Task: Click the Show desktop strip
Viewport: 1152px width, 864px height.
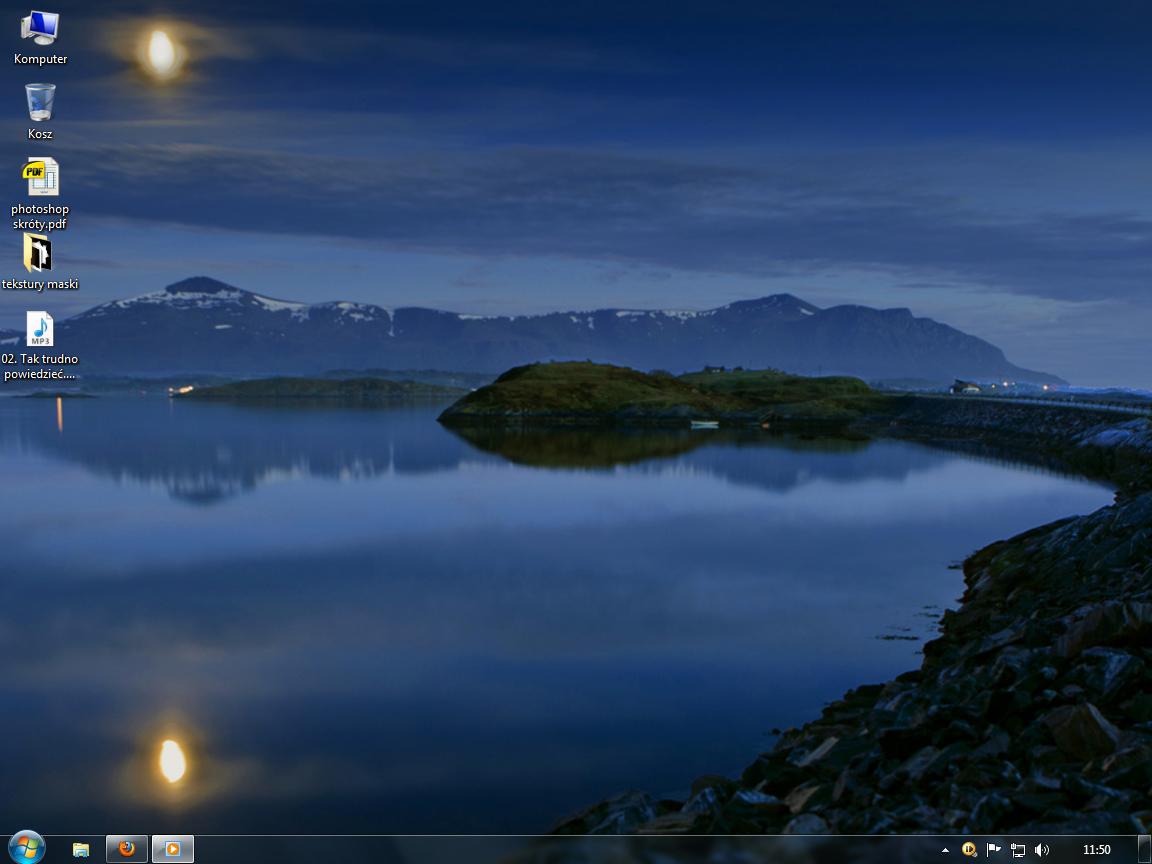Action: pyautogui.click(x=1145, y=849)
